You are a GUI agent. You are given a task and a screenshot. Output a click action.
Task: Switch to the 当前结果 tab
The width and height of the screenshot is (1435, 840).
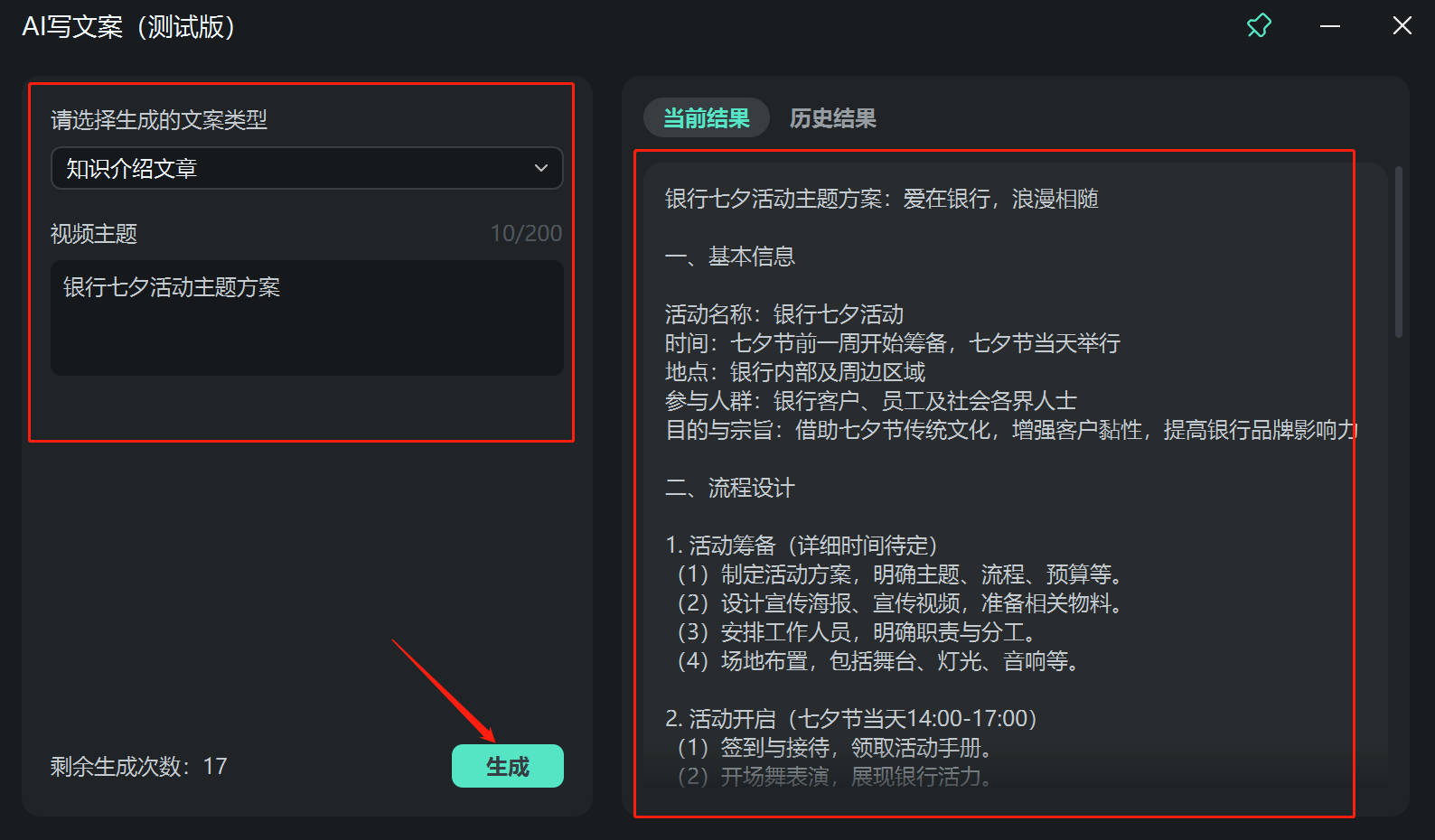coord(707,118)
